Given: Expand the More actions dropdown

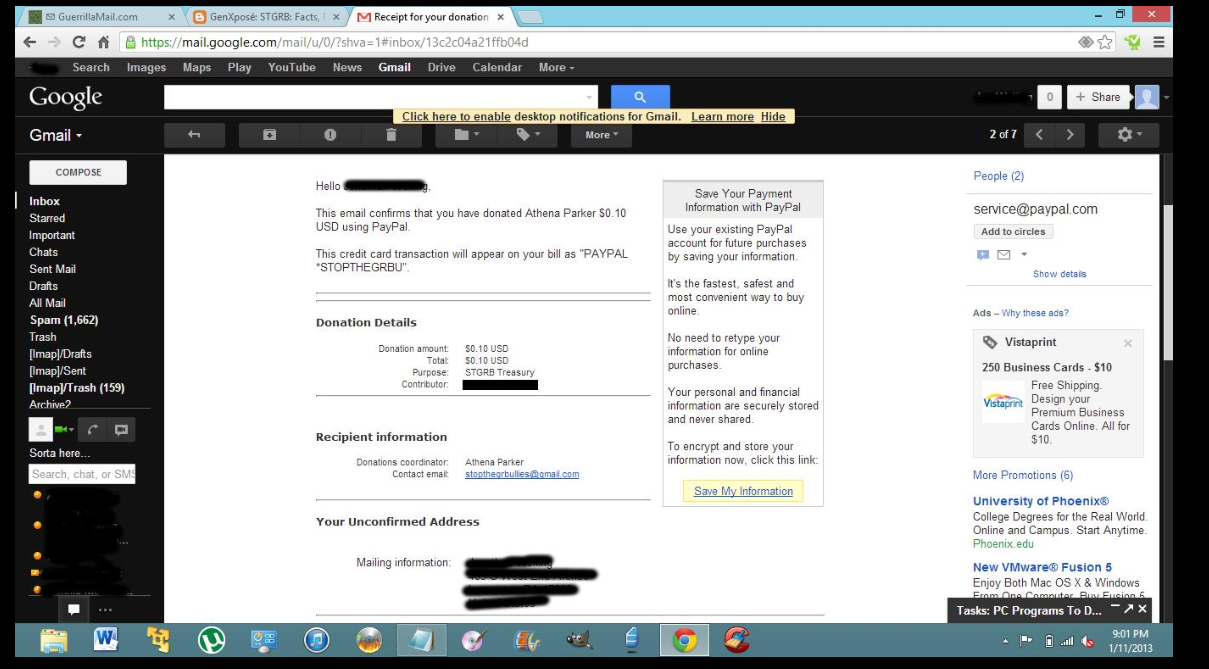Looking at the screenshot, I should point(601,135).
